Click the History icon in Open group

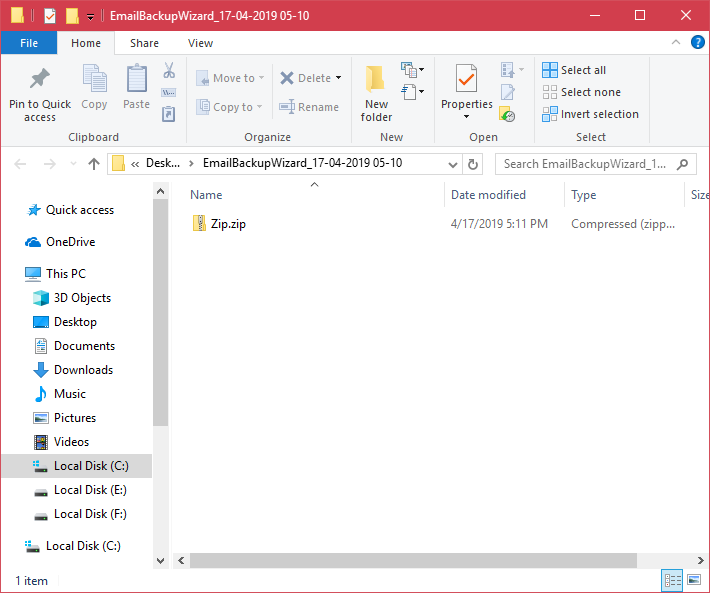click(507, 114)
